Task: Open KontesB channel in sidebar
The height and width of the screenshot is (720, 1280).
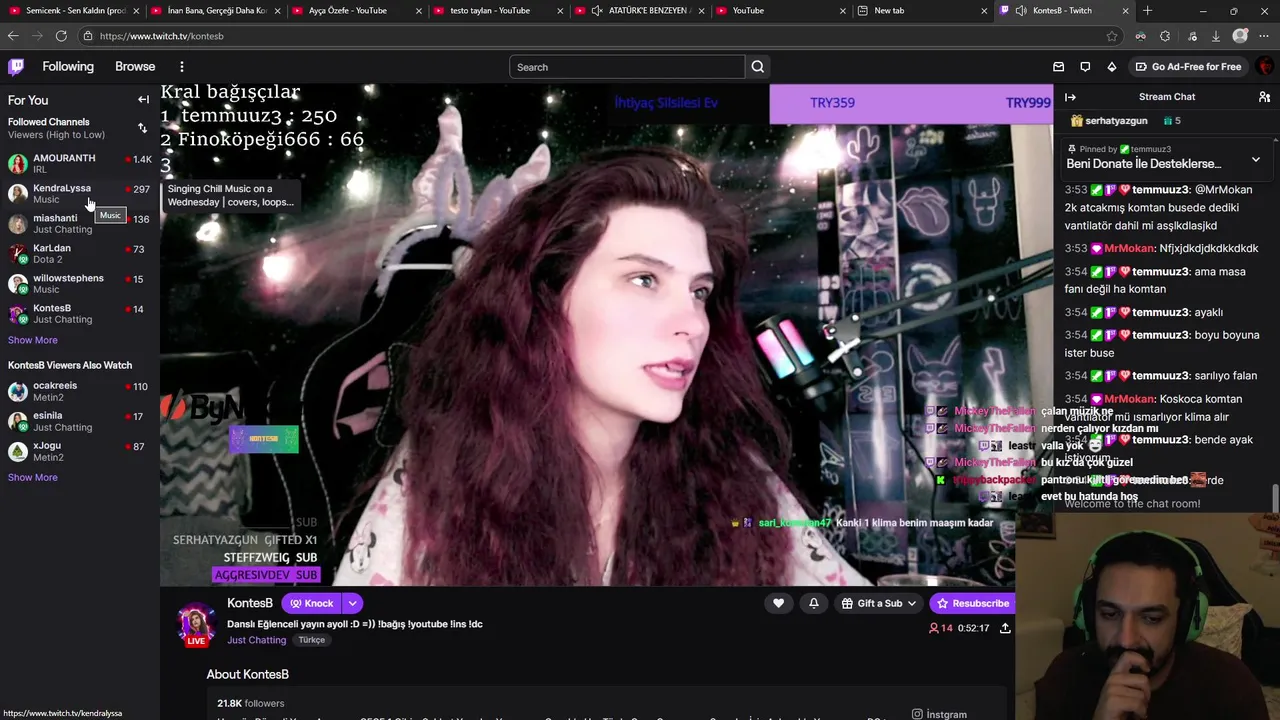Action: pyautogui.click(x=80, y=313)
